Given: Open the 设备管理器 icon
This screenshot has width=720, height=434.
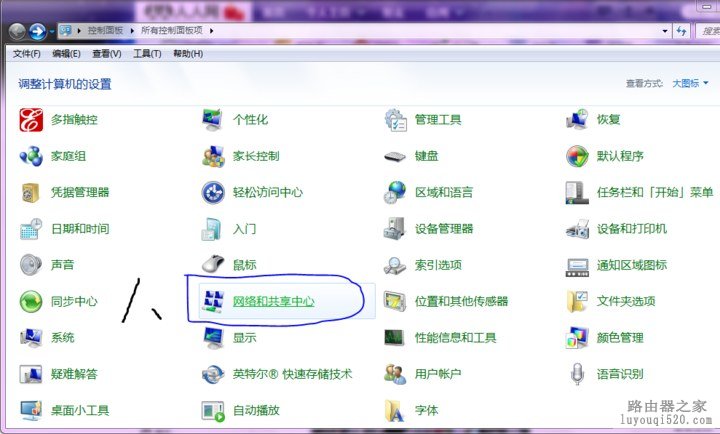Looking at the screenshot, I should point(396,229).
